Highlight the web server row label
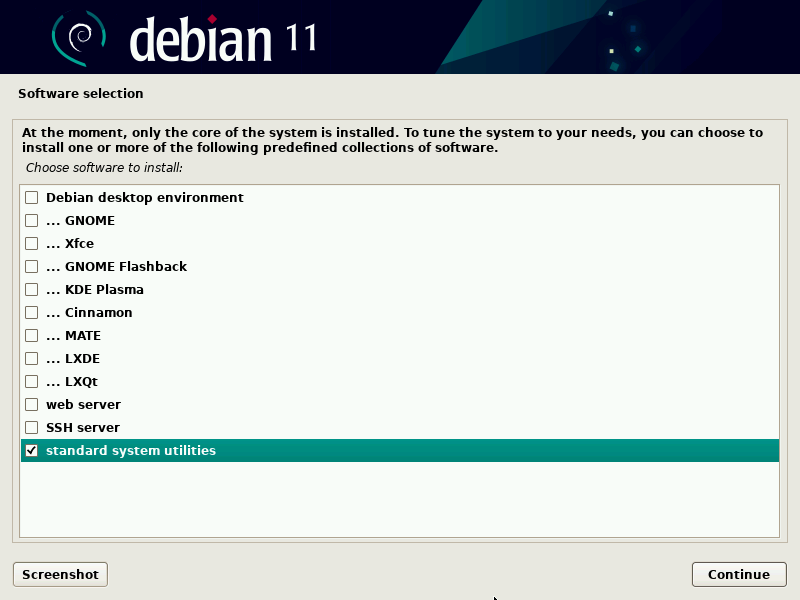800x600 pixels. tap(83, 405)
